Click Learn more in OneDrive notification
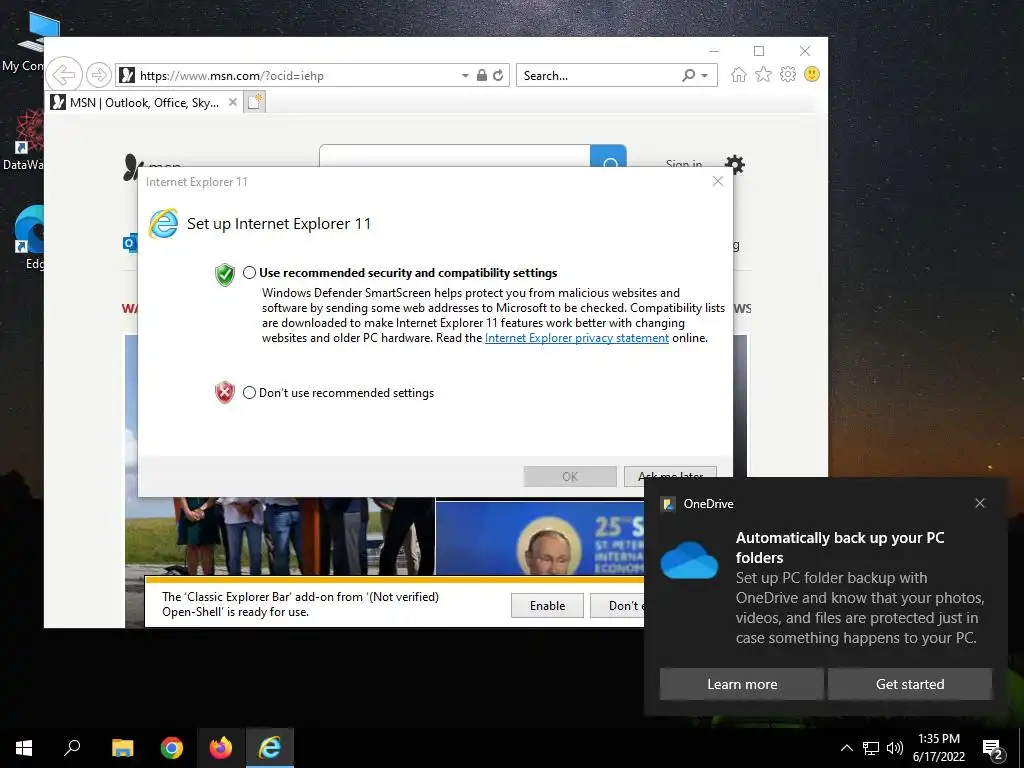 tap(742, 684)
